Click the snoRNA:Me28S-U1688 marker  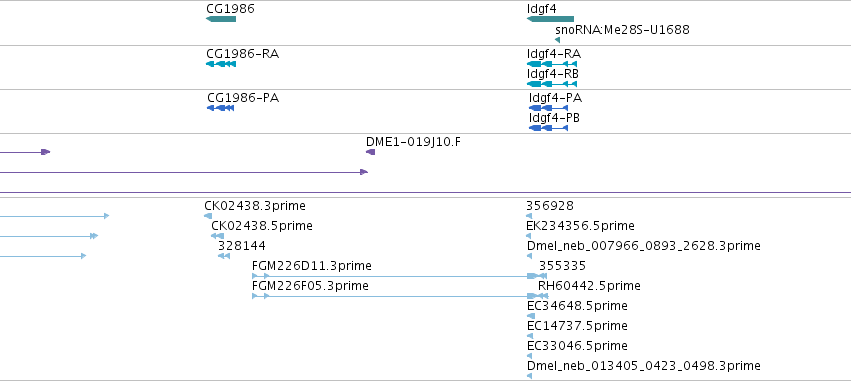pos(557,40)
